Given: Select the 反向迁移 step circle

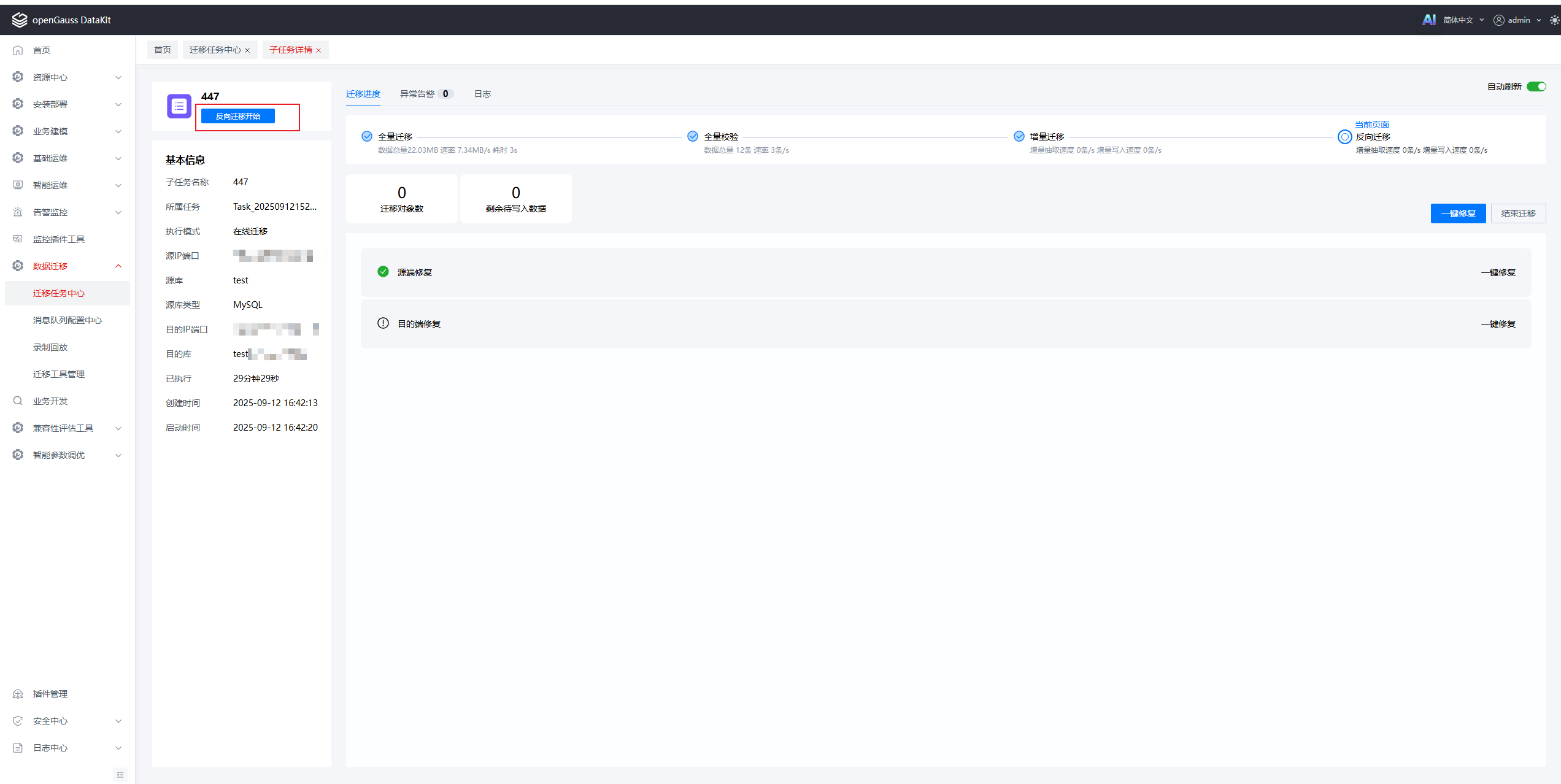Looking at the screenshot, I should (1344, 137).
